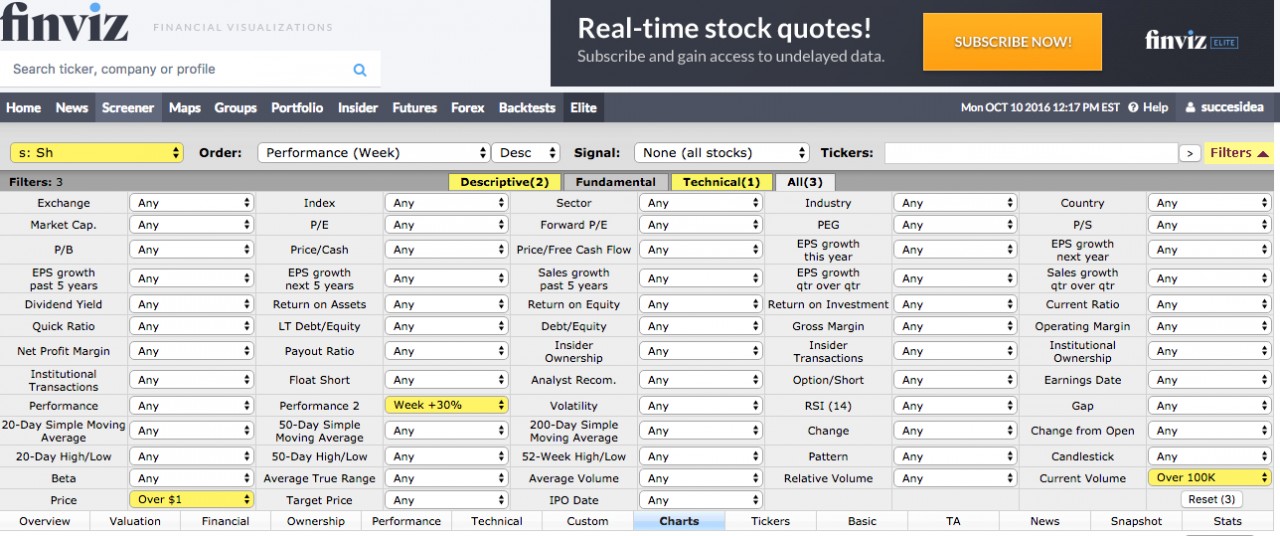Click the finviz logo
Screen dimensions: 1280x536
(x=65, y=22)
